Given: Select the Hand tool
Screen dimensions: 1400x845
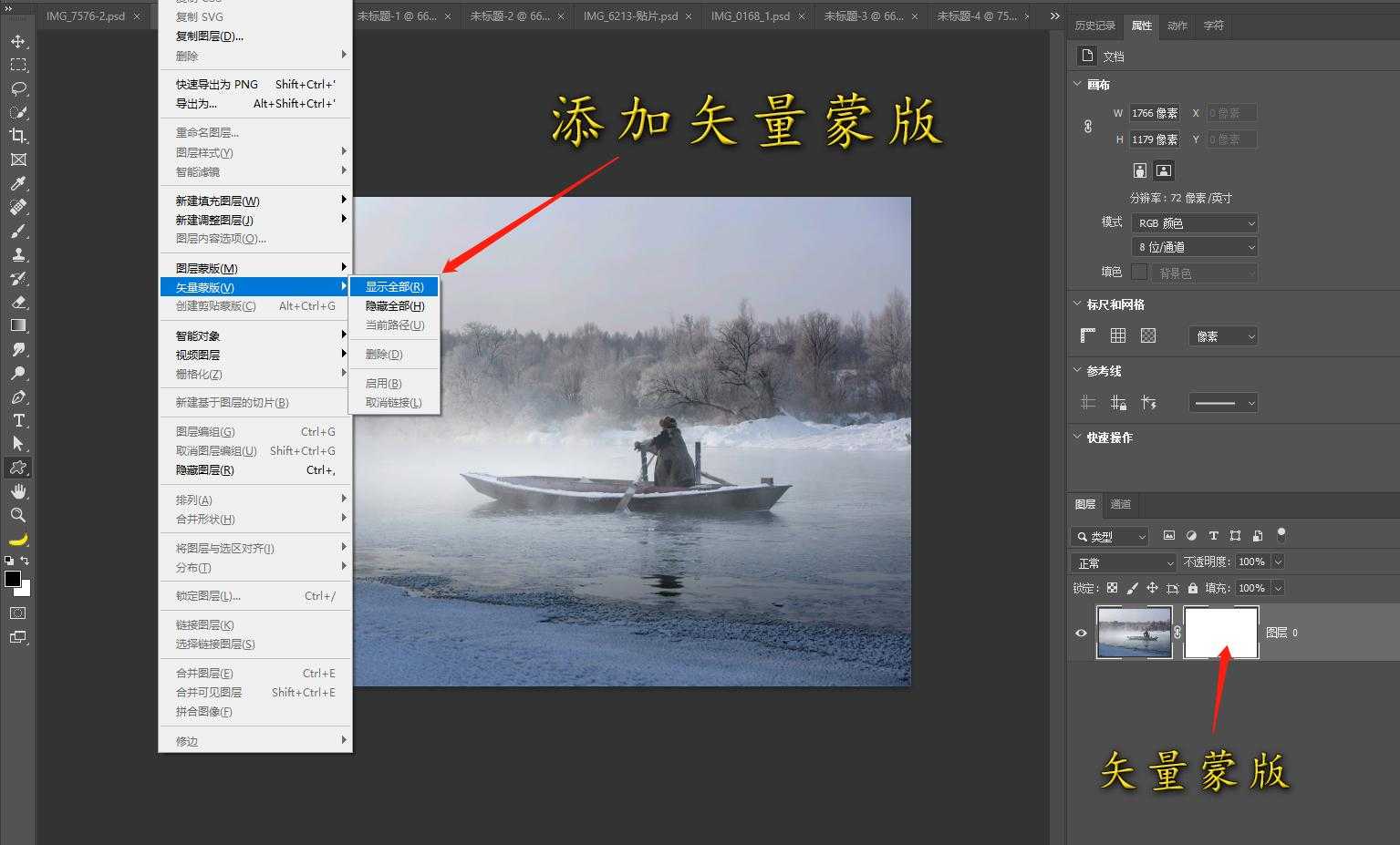Looking at the screenshot, I should pos(18,491).
